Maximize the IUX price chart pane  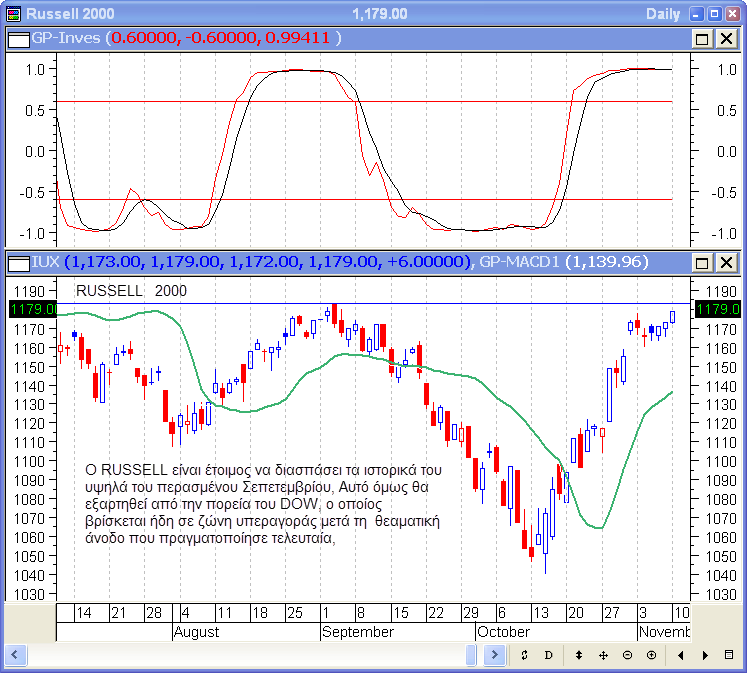702,262
